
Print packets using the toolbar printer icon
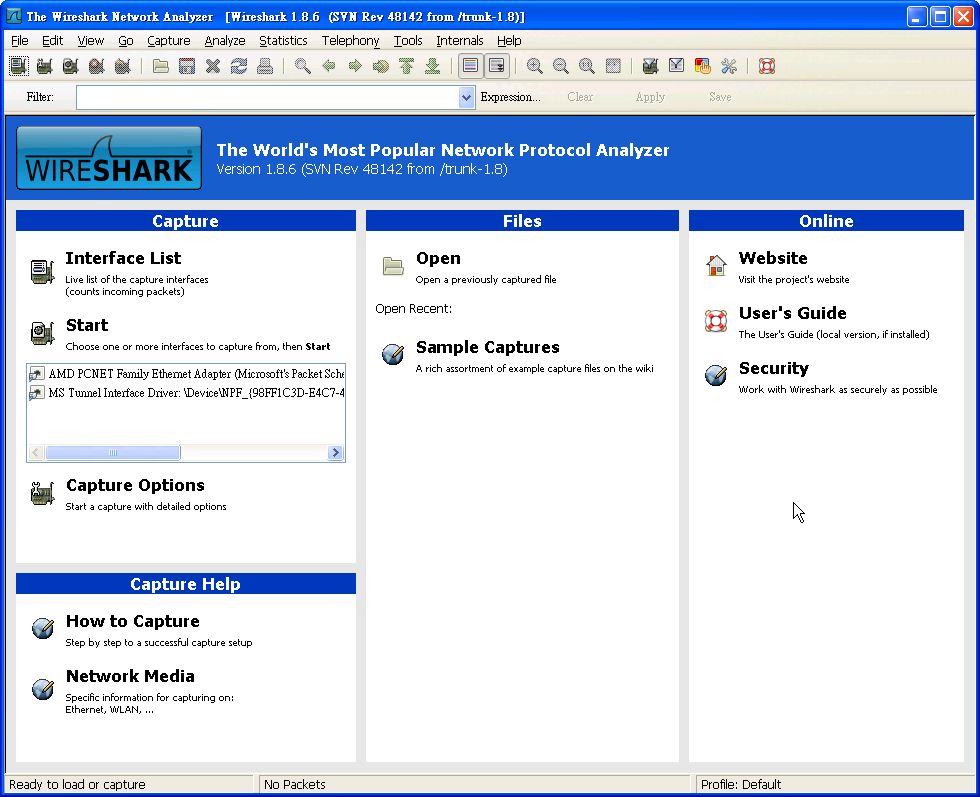(x=265, y=66)
